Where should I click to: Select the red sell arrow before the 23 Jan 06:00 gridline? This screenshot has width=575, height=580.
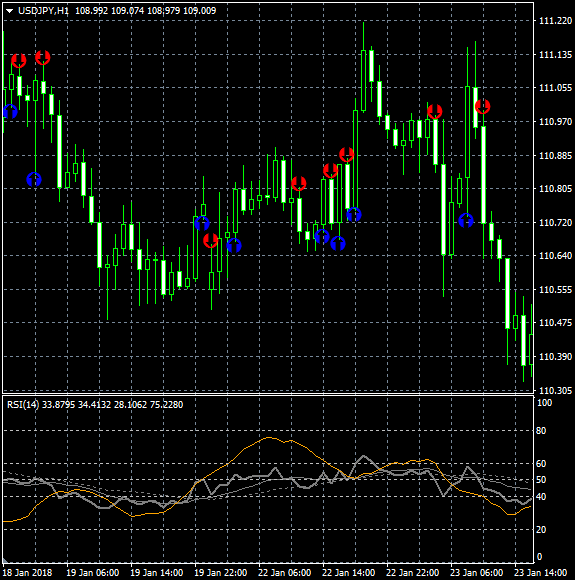point(434,111)
